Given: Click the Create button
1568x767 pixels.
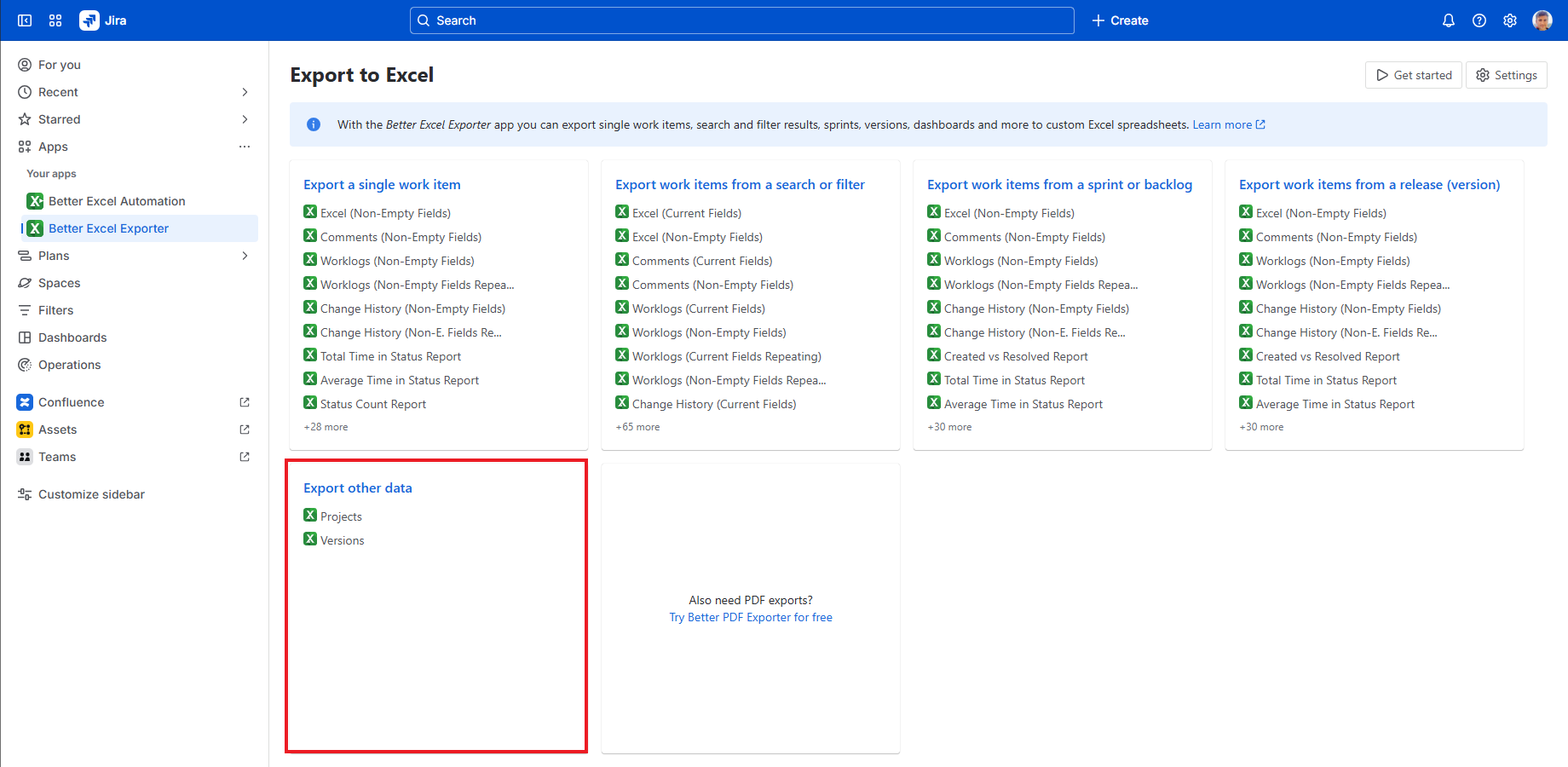Looking at the screenshot, I should (1120, 20).
